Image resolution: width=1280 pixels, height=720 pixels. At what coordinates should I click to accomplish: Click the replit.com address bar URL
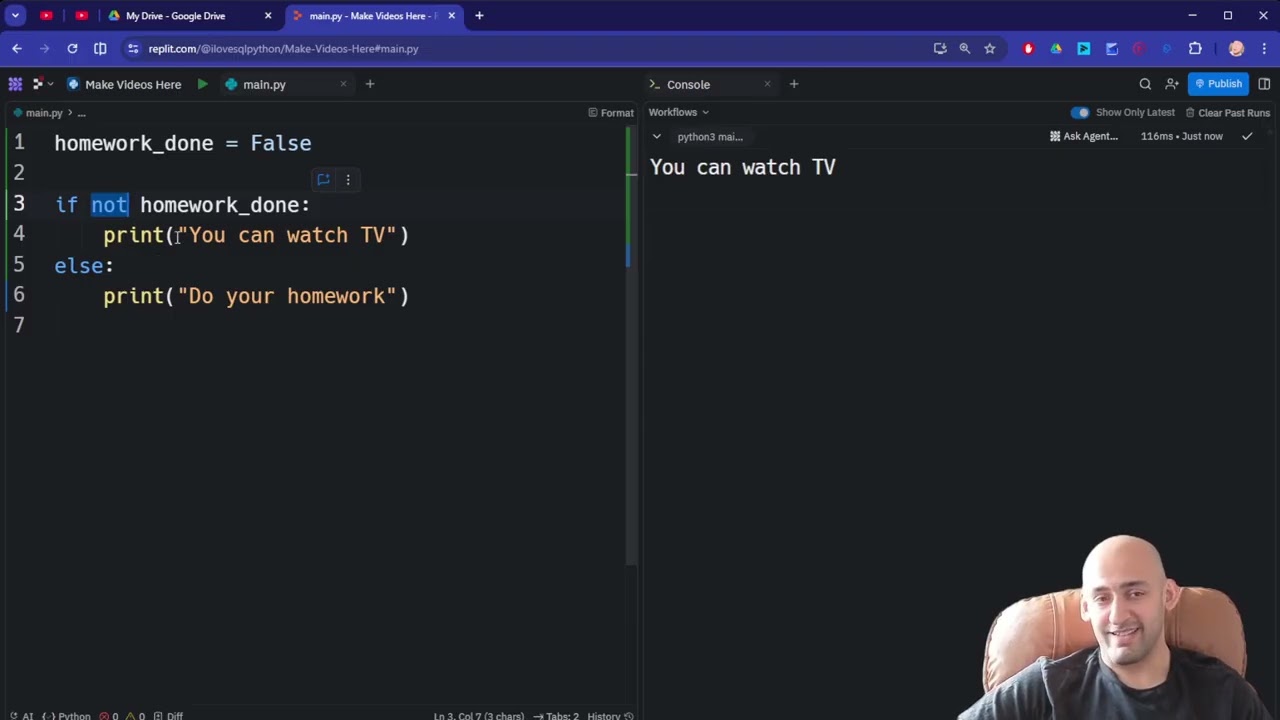283,48
